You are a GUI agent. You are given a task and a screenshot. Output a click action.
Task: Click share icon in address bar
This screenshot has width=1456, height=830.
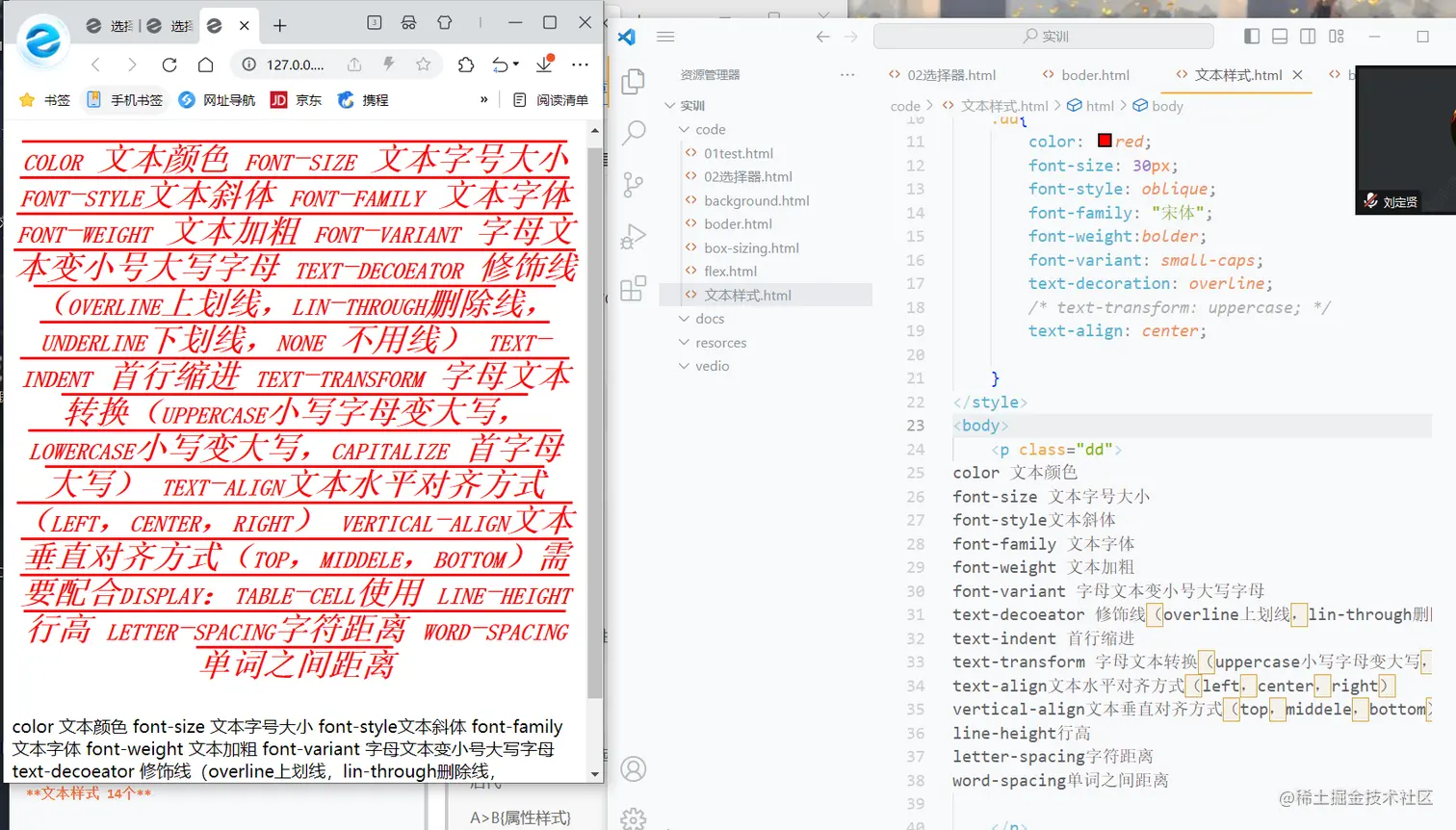(354, 65)
